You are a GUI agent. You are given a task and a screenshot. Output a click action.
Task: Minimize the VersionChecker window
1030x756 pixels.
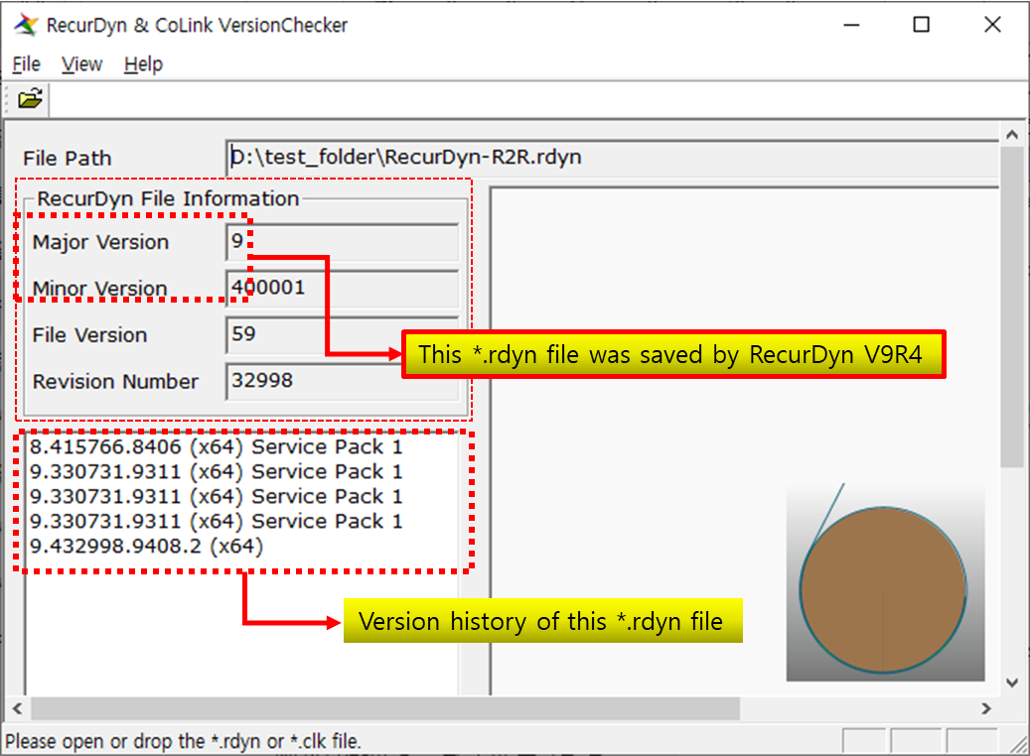[852, 25]
